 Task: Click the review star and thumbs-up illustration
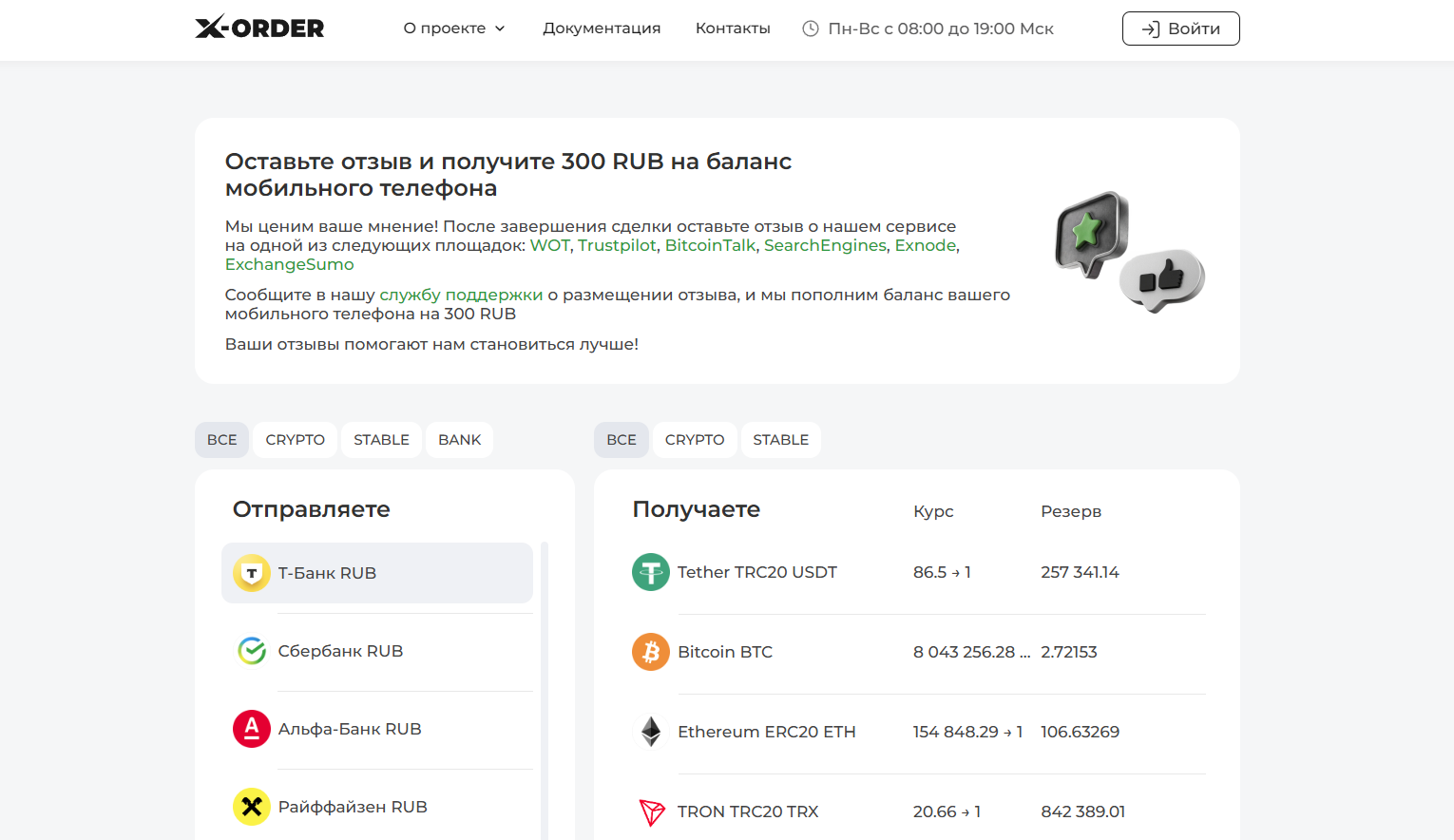click(1129, 252)
